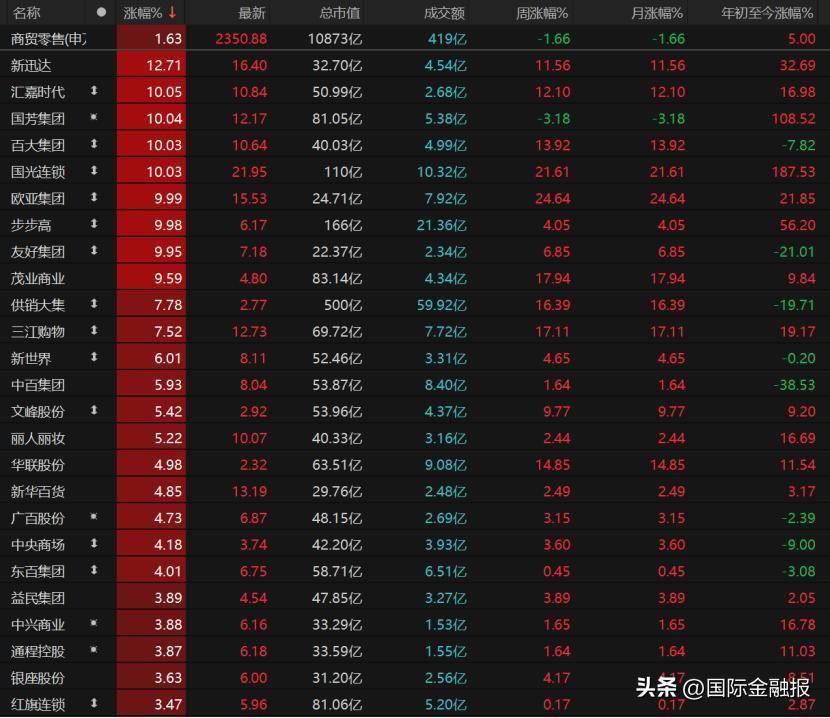Click the red sort arrow beside 涨幅%

click(172, 12)
